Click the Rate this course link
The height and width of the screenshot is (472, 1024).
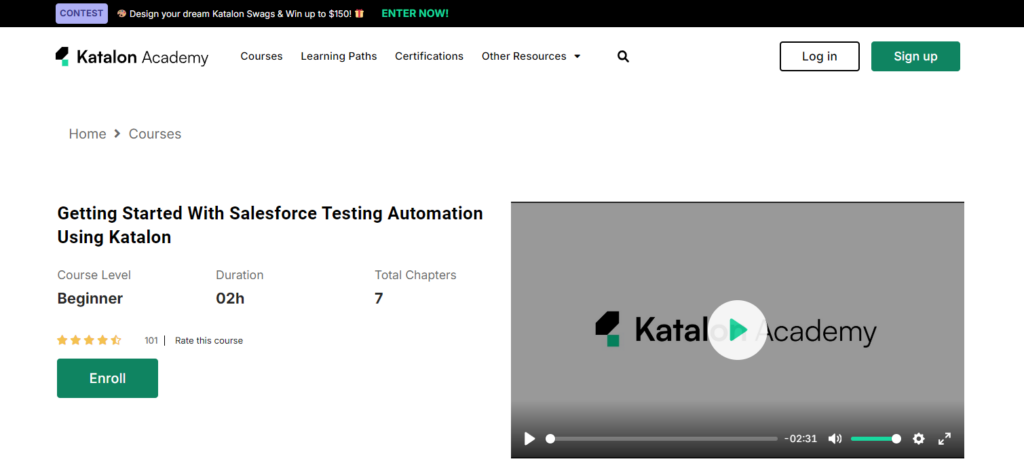[x=209, y=340]
